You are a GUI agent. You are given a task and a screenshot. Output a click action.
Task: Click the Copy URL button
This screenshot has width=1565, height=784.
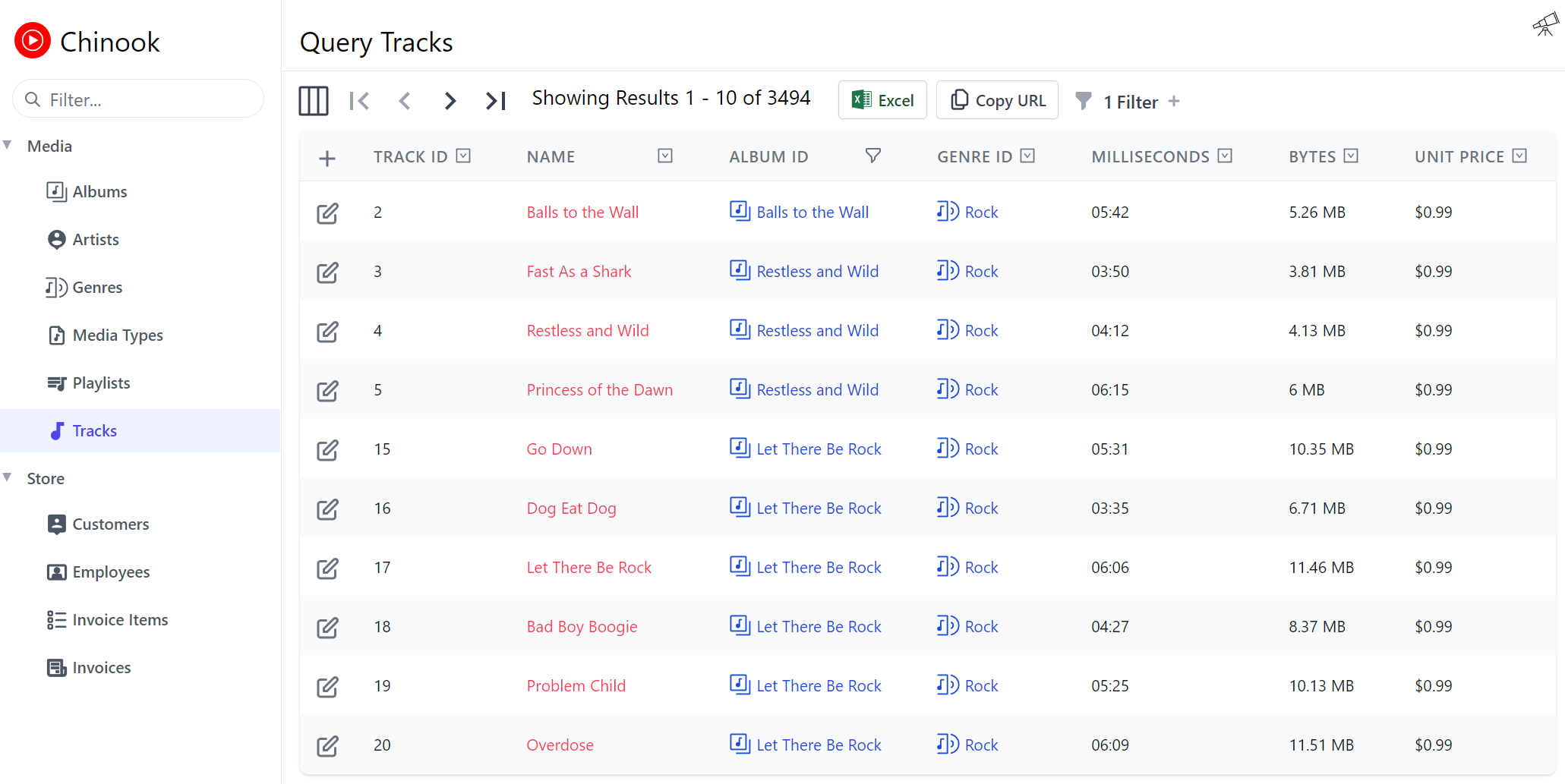tap(997, 100)
